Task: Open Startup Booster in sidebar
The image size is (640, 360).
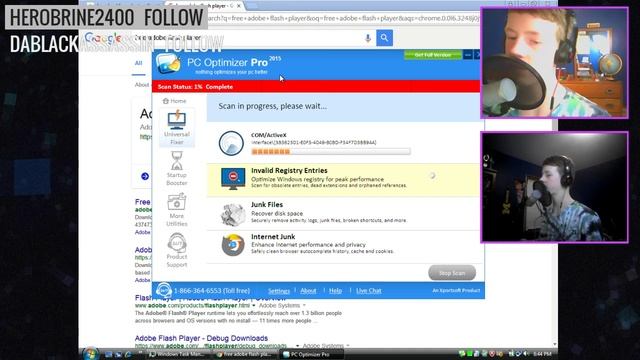Action: pos(177,169)
